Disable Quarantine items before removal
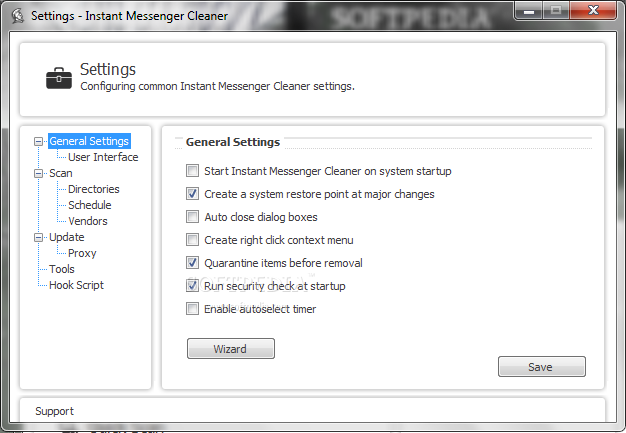Screen dimensions: 626x433 192,263
